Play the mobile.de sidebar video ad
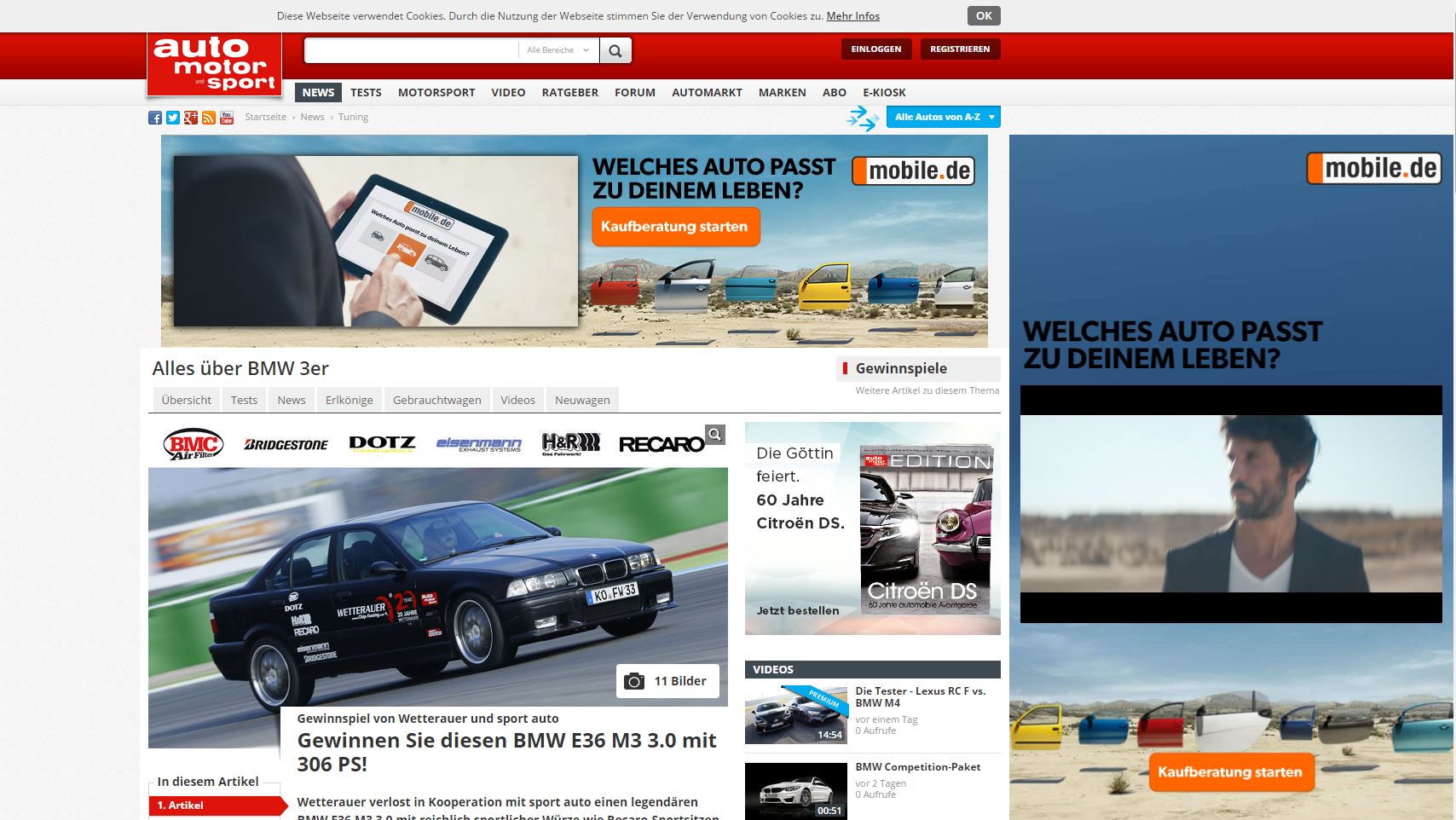 pos(1231,504)
